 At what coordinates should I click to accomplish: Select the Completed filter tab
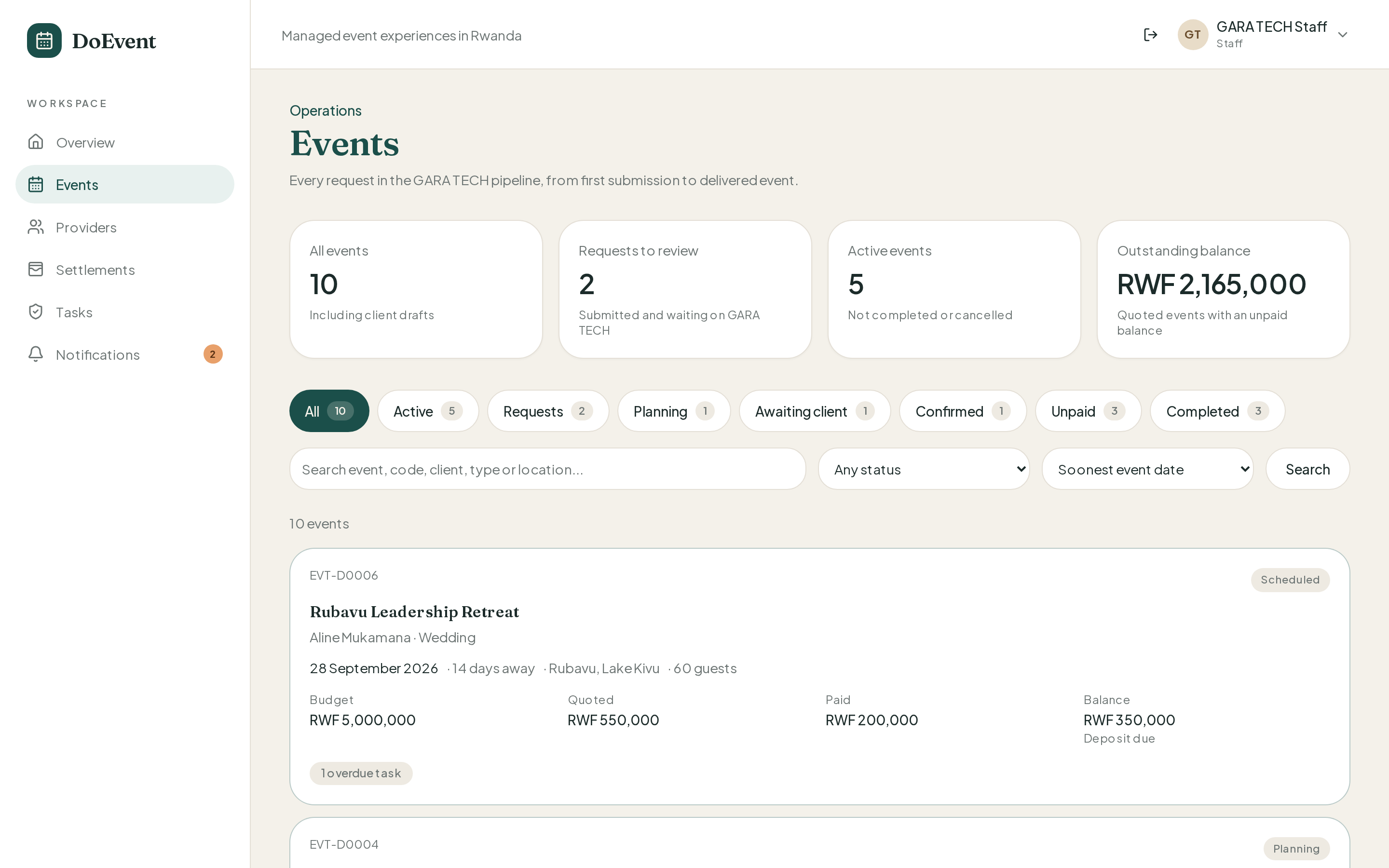[x=1217, y=411]
